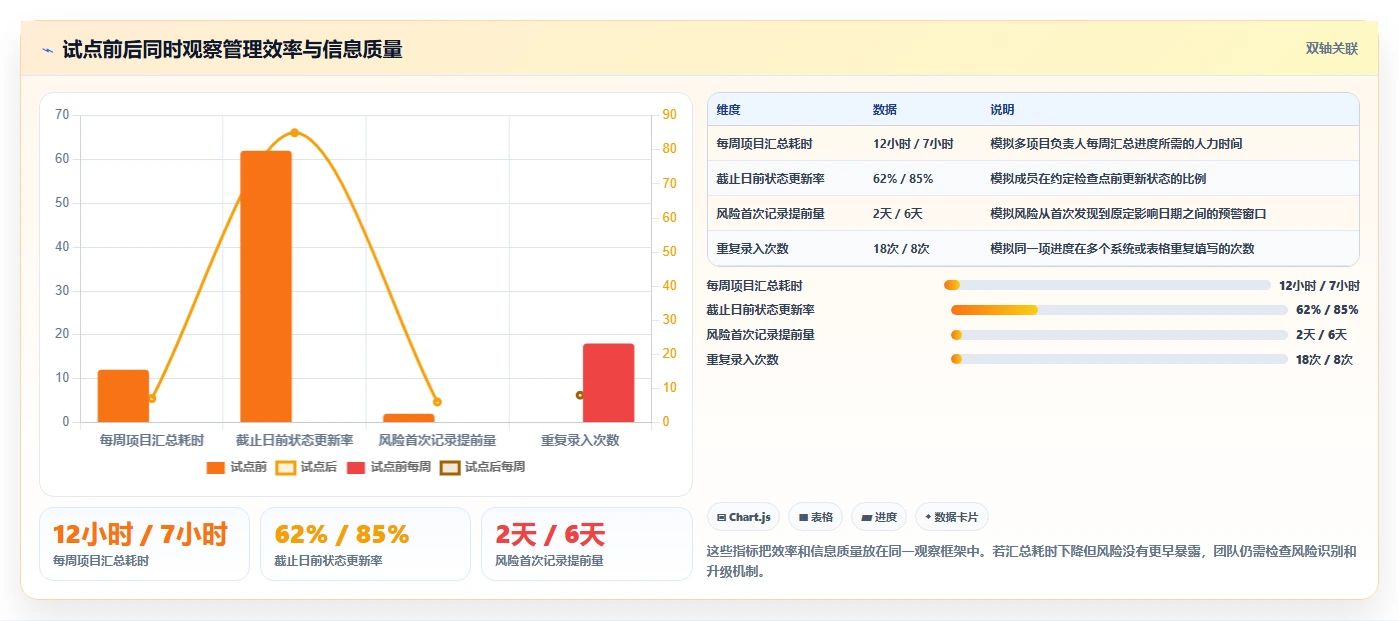Click the left axis tick value 70

(x=62, y=115)
